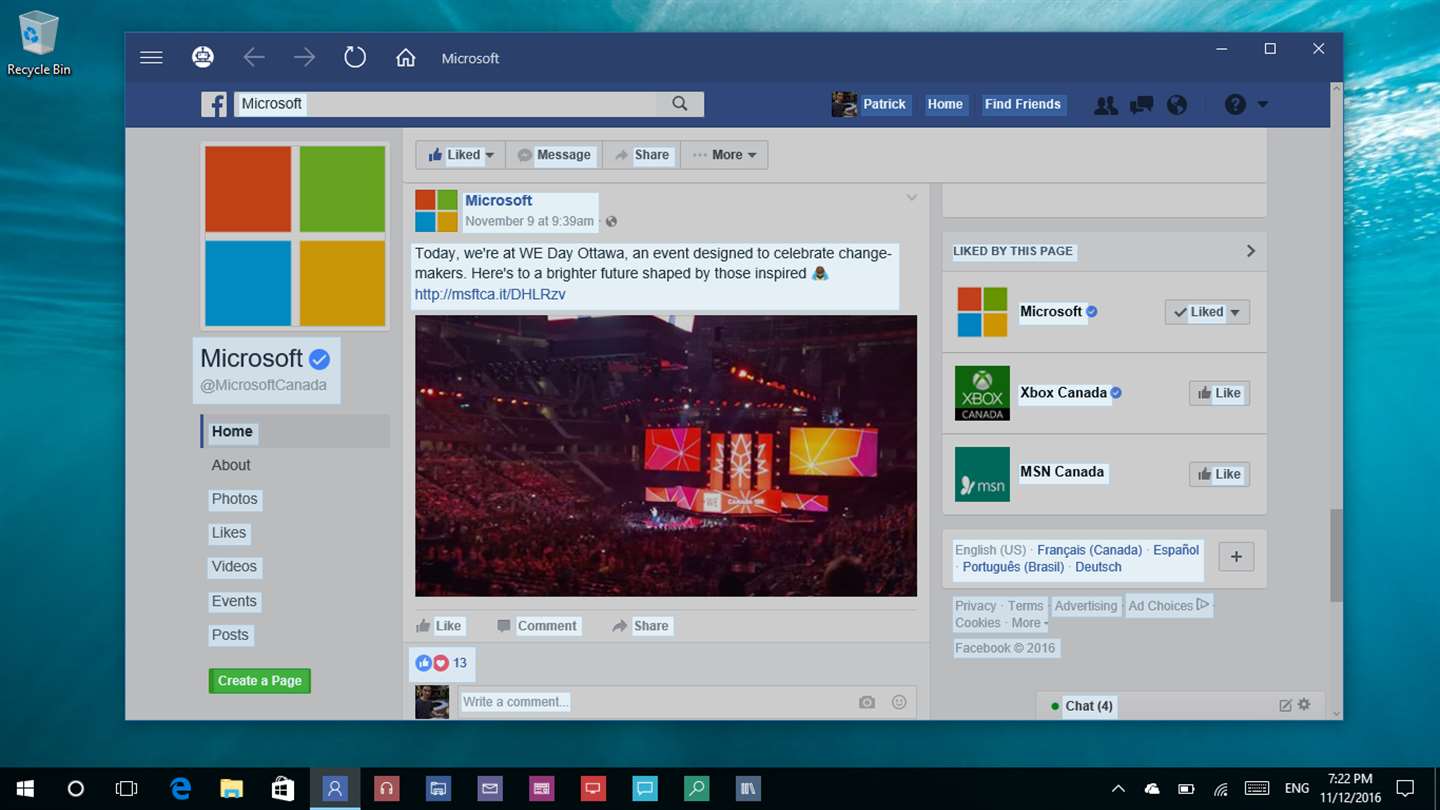Screen dimensions: 1440x810
Task: Expand the More dropdown on page header
Action: click(x=724, y=155)
